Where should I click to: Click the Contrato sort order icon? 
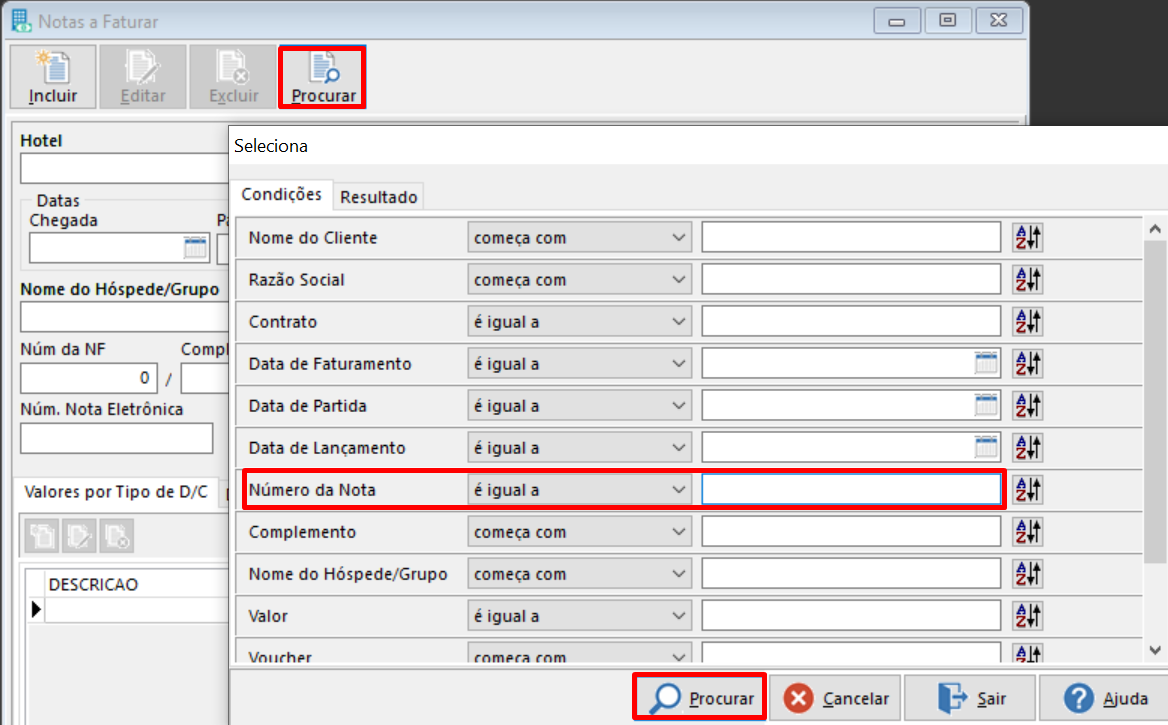(x=1027, y=322)
